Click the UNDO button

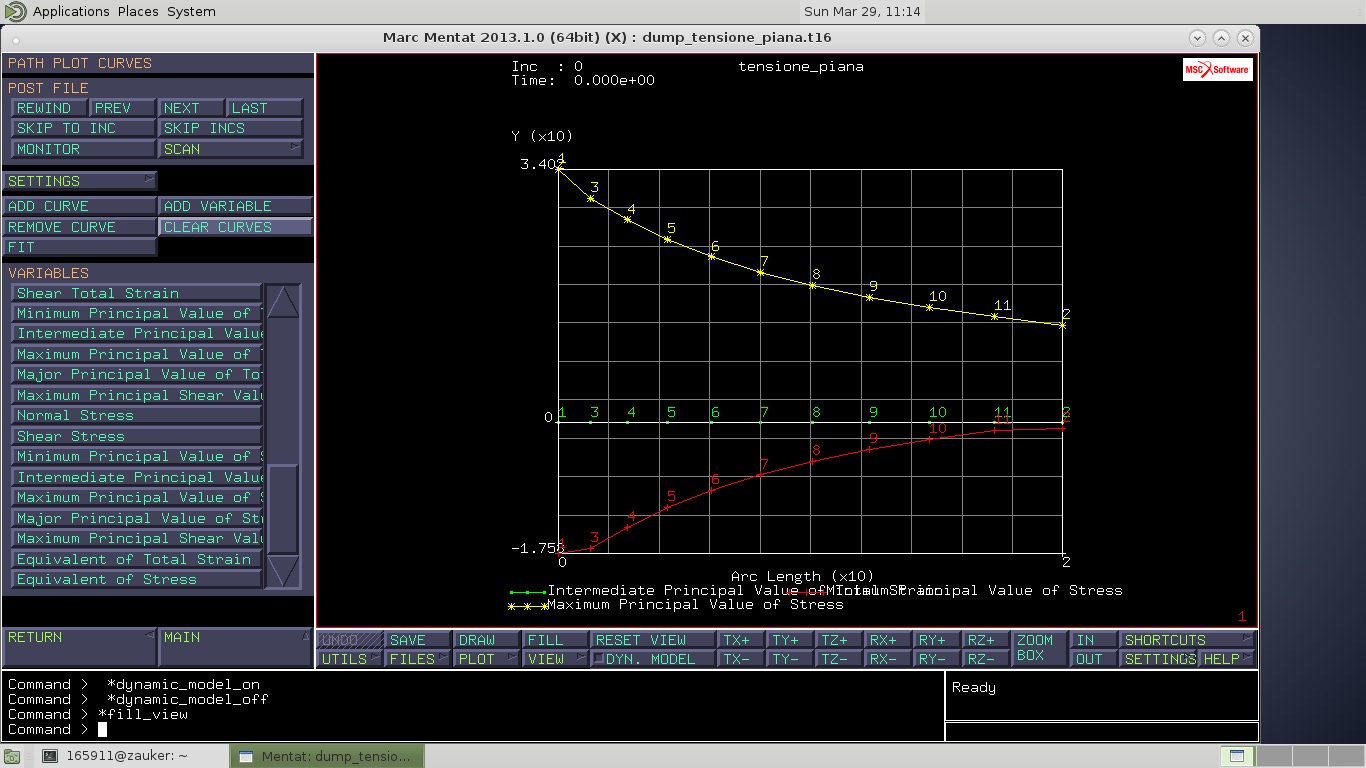351,640
